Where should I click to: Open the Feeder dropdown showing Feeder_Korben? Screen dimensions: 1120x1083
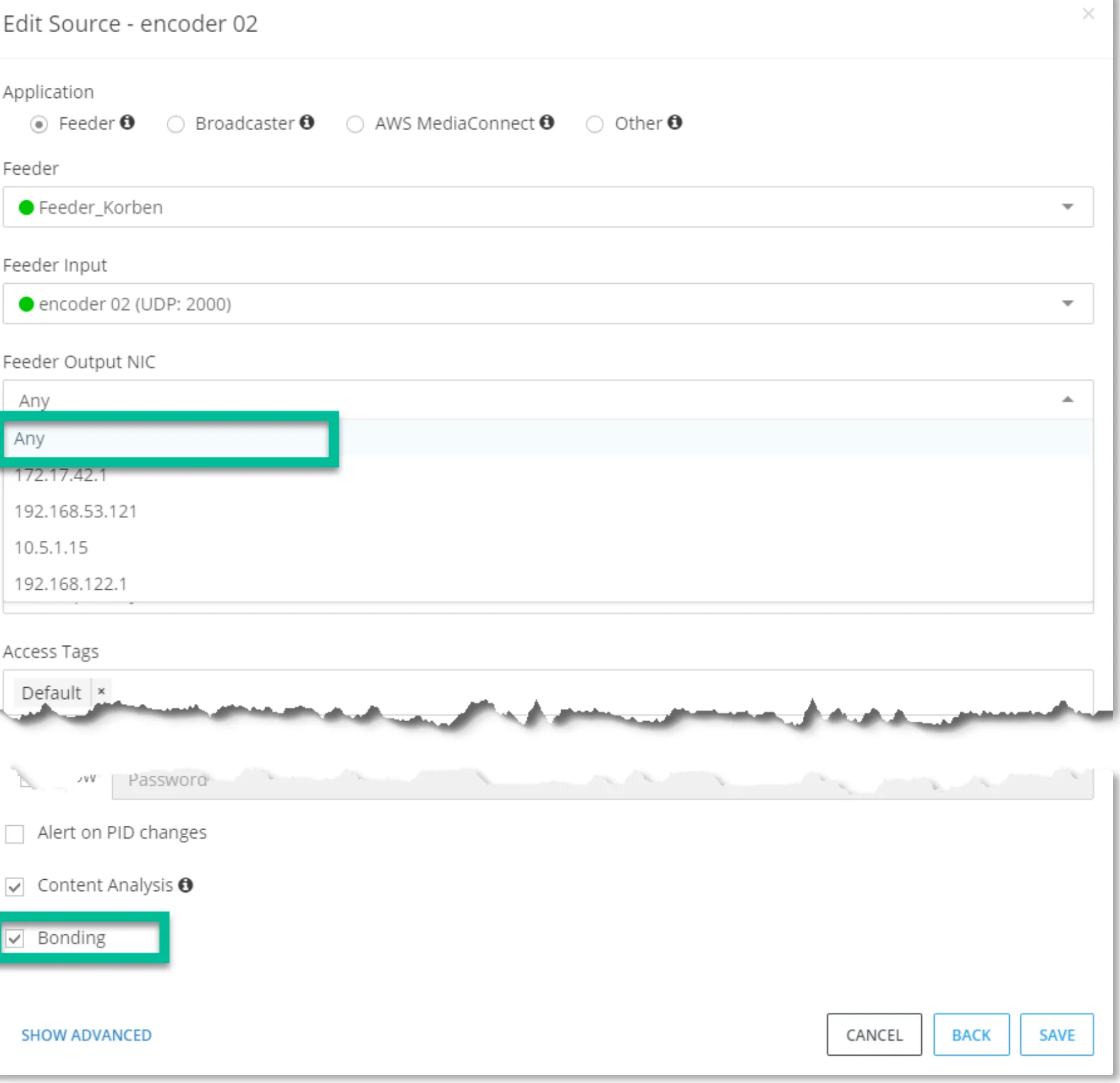(548, 207)
